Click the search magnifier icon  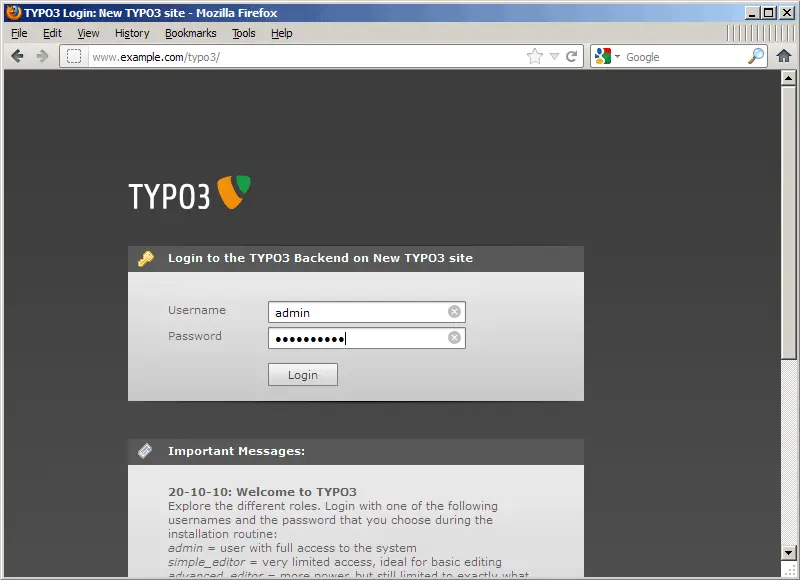tap(756, 57)
